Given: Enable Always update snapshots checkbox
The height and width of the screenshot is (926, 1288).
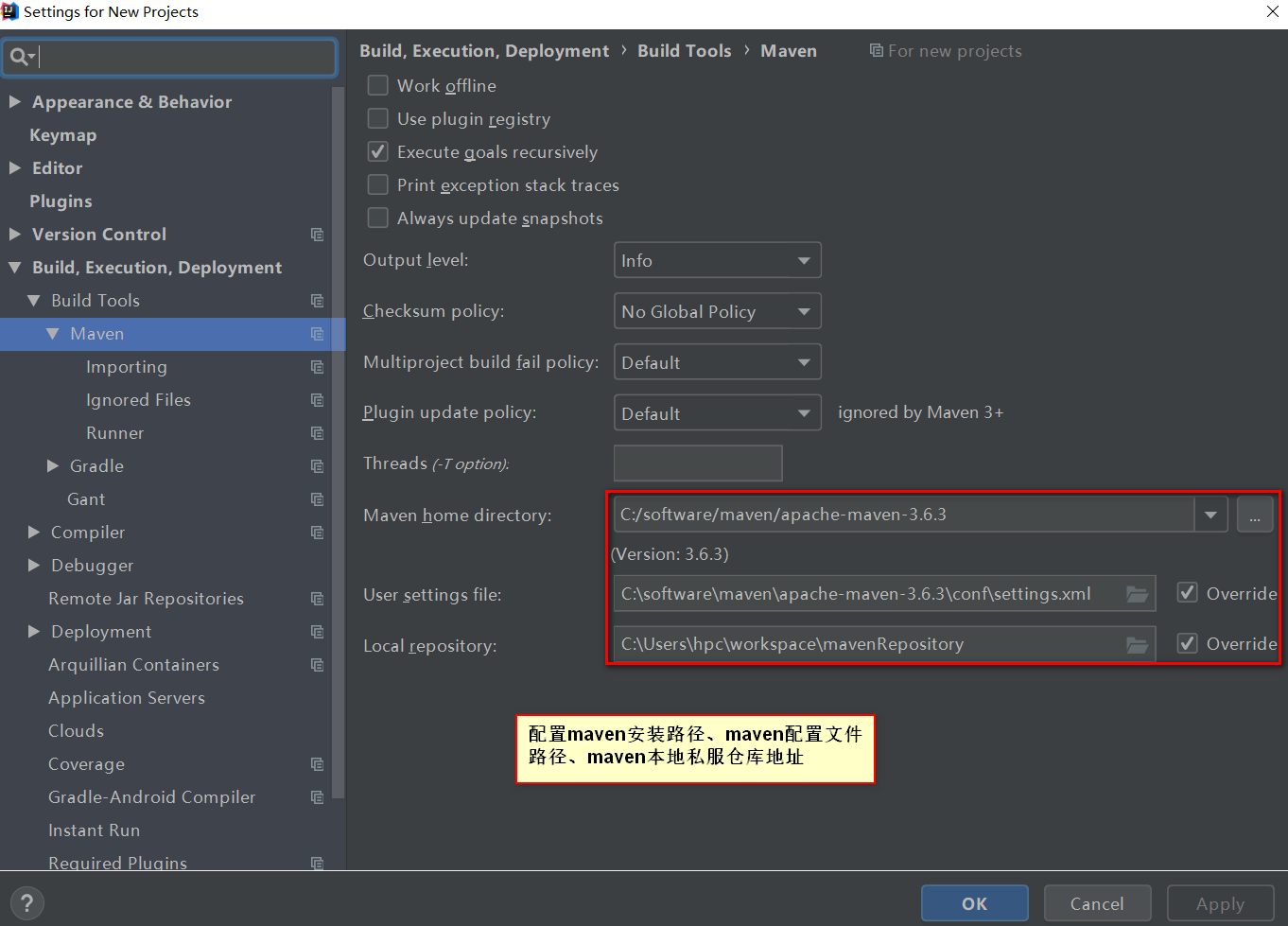Looking at the screenshot, I should tap(377, 218).
